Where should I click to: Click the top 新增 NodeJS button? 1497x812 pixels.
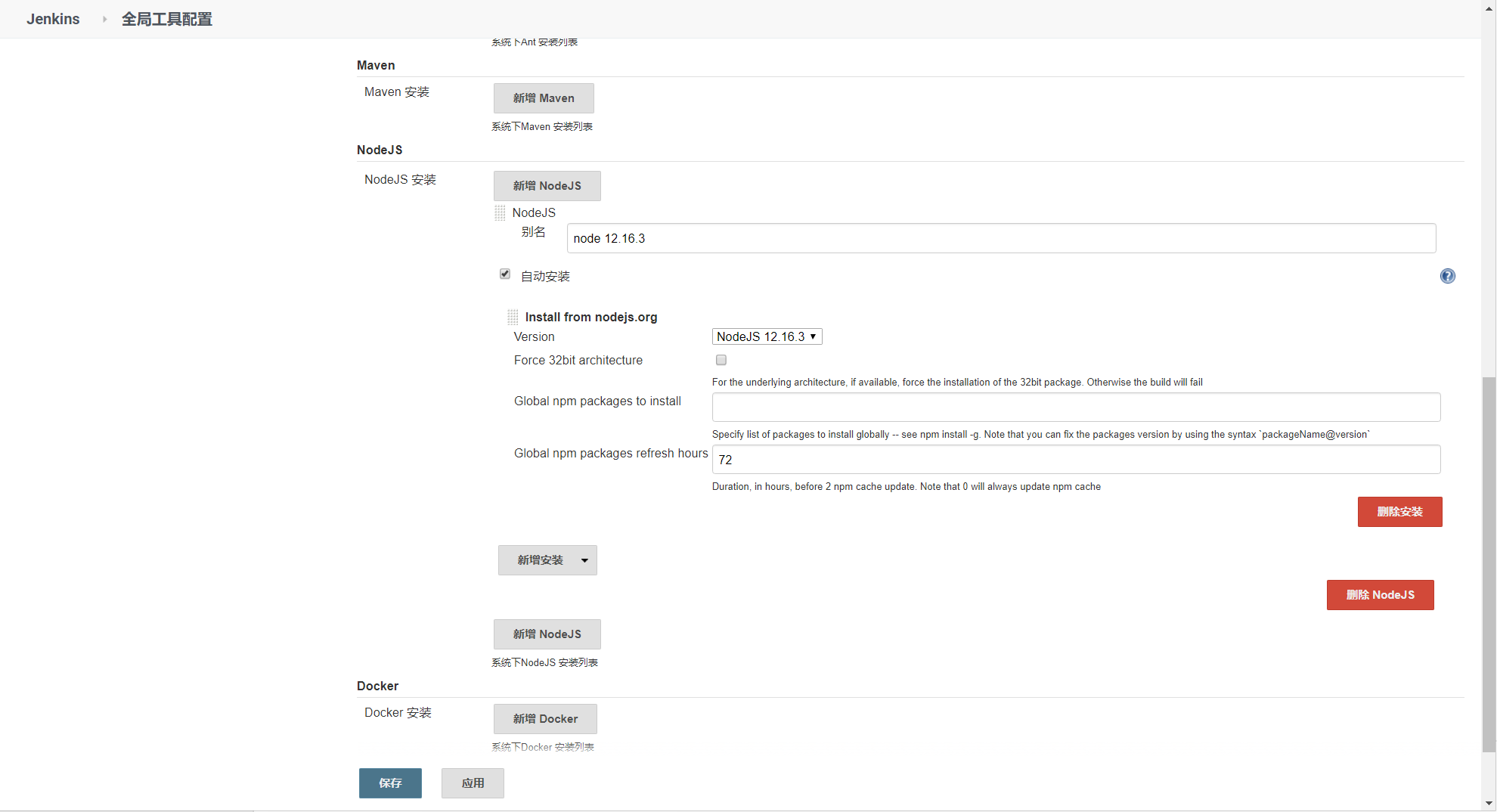tap(547, 186)
